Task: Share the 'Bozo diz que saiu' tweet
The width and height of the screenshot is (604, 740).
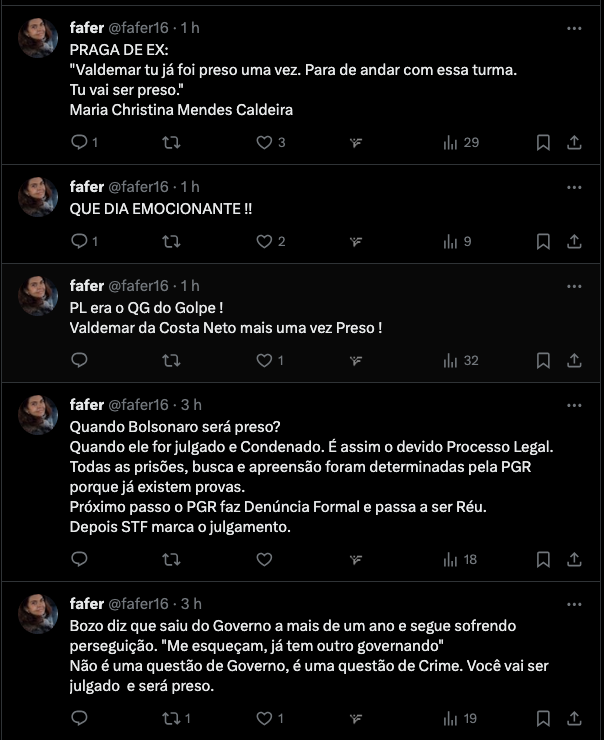Action: coord(575,718)
